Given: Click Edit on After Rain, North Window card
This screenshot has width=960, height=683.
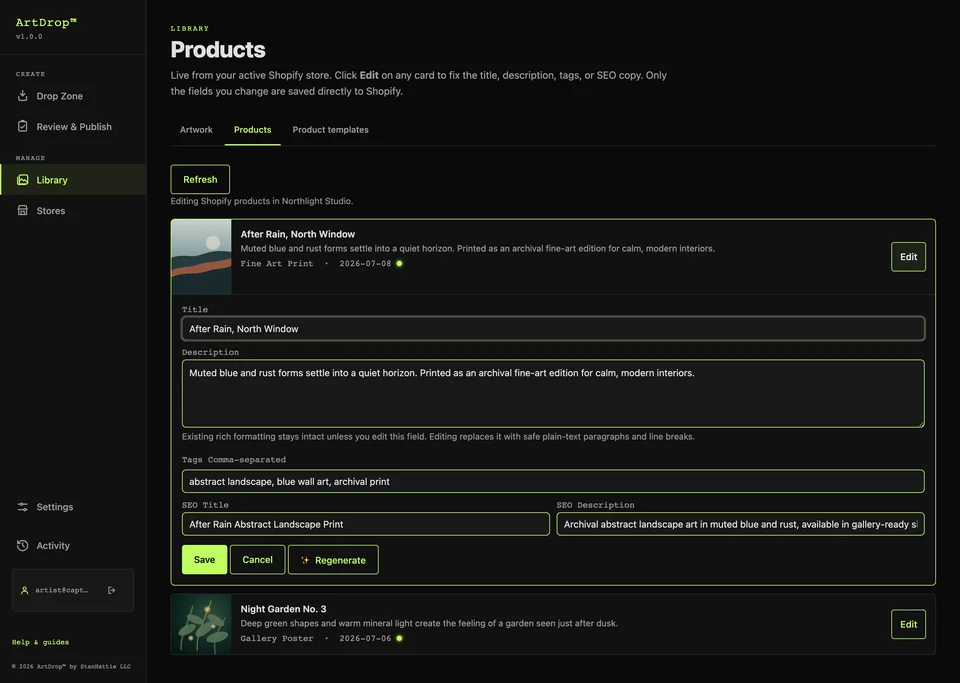Looking at the screenshot, I should point(908,256).
